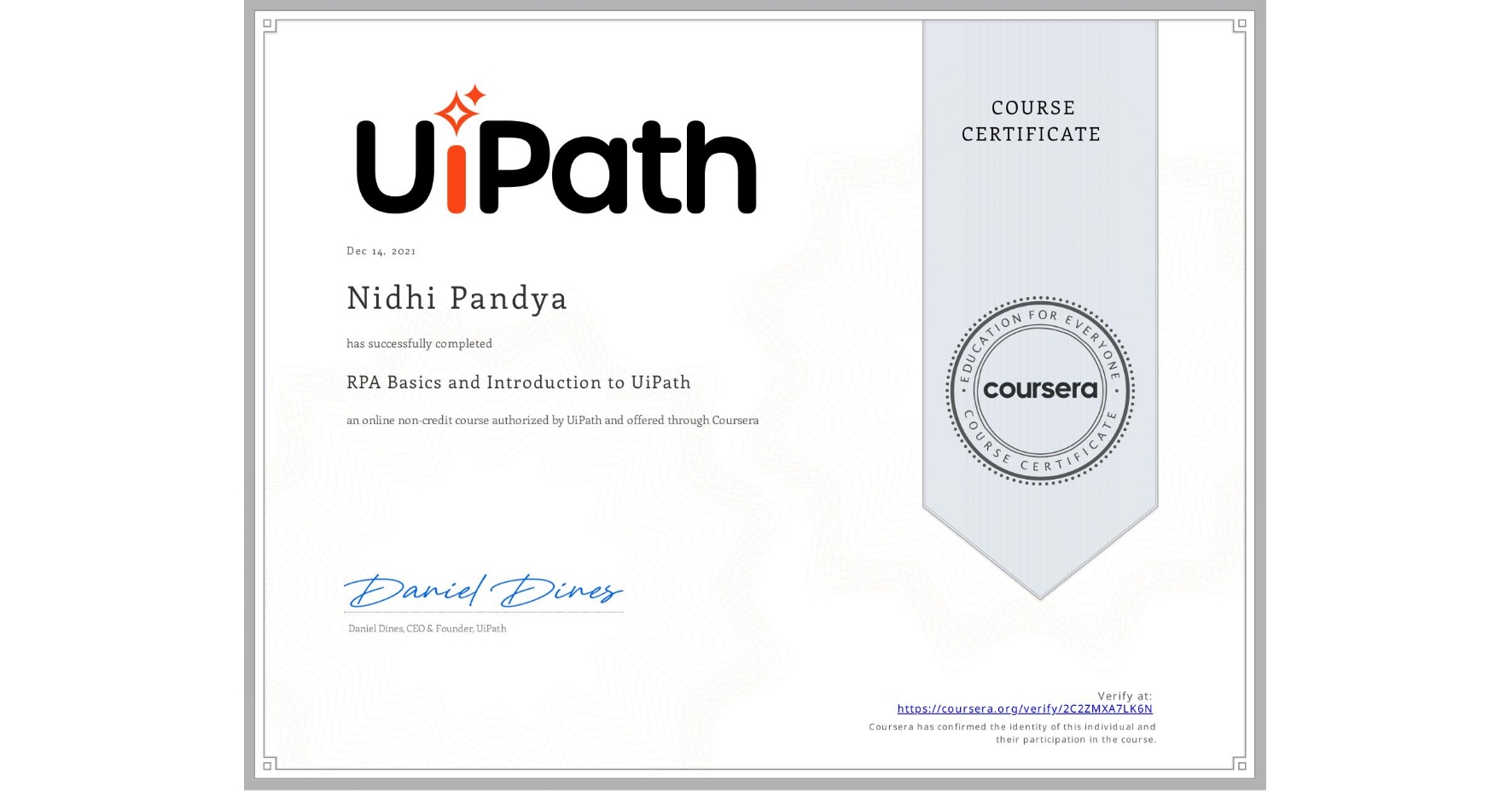Viewport: 1512px width, 792px height.
Task: Click the Verify at label
Action: [1125, 696]
